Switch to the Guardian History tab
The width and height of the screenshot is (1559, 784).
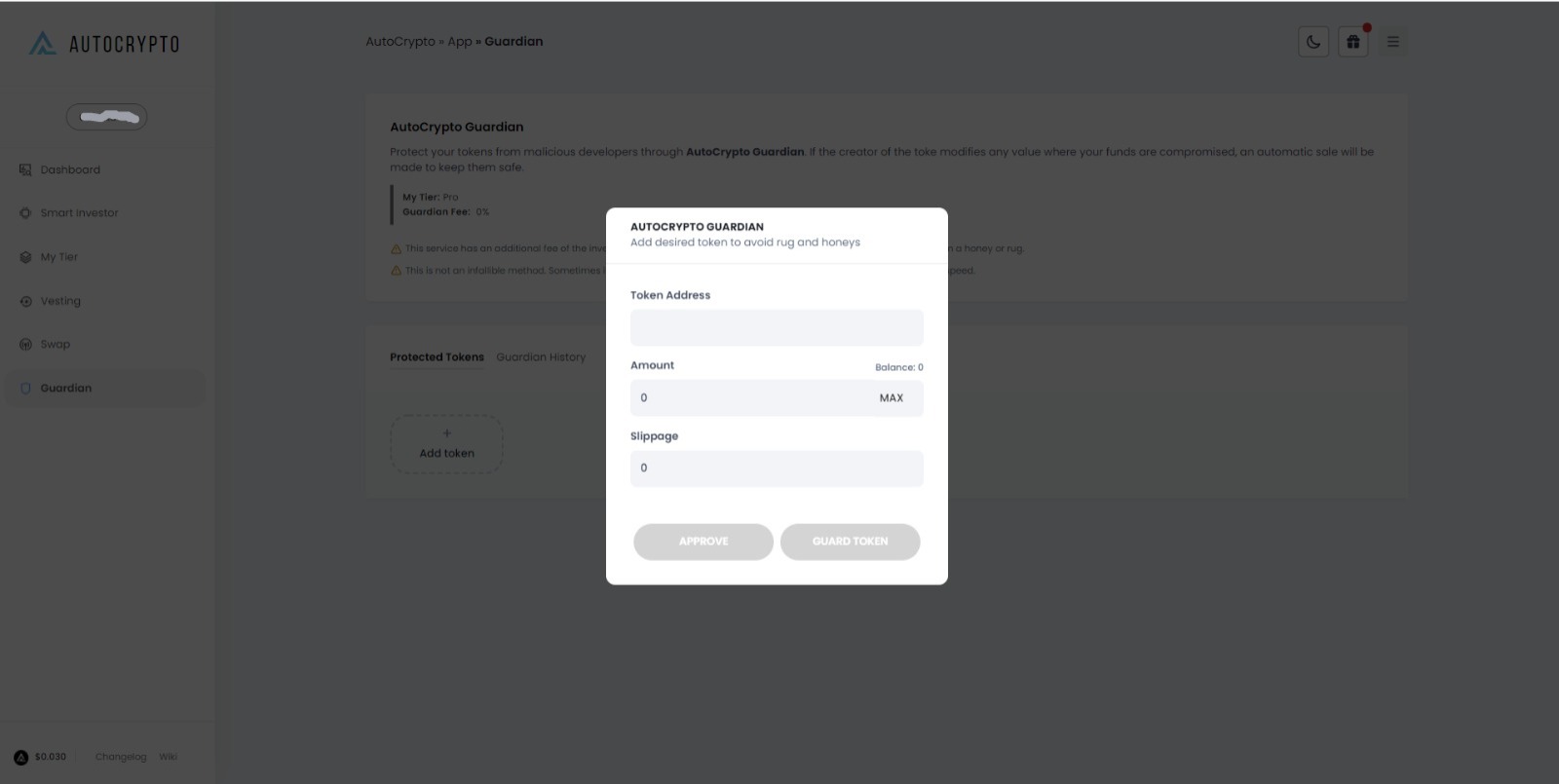point(541,357)
